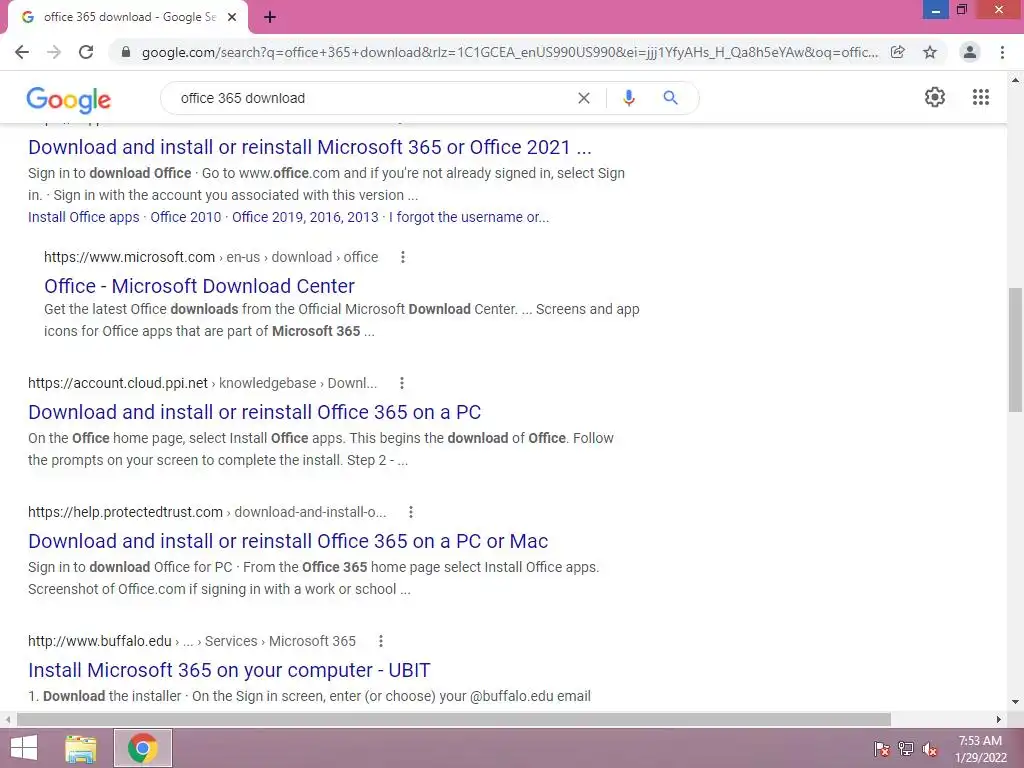The height and width of the screenshot is (768, 1024).
Task: Submit search with the magnifier icon
Action: tap(670, 98)
